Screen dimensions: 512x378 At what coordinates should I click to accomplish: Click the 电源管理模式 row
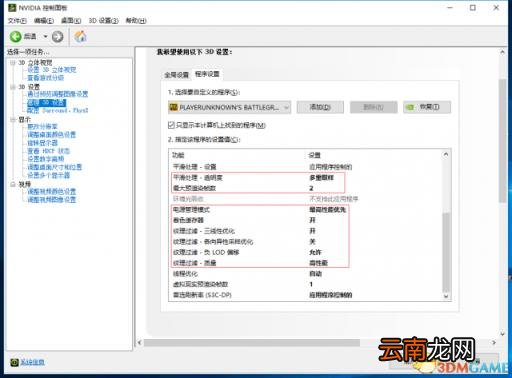coord(305,209)
